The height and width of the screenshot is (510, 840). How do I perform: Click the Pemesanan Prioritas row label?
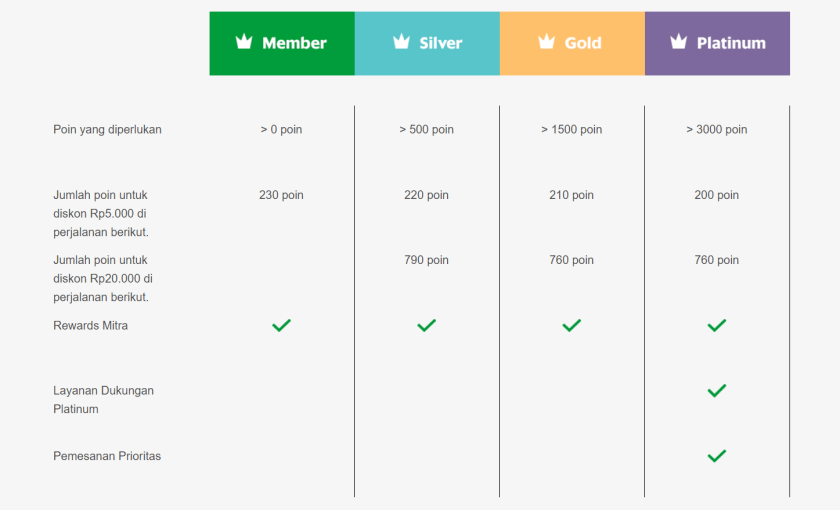(x=107, y=456)
